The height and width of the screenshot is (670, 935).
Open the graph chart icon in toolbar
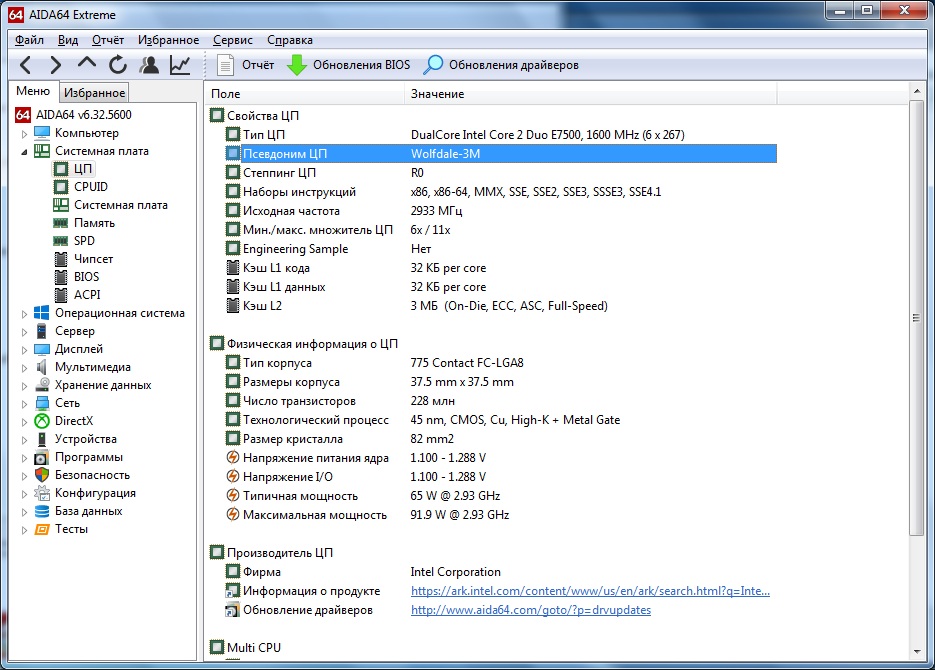click(180, 64)
